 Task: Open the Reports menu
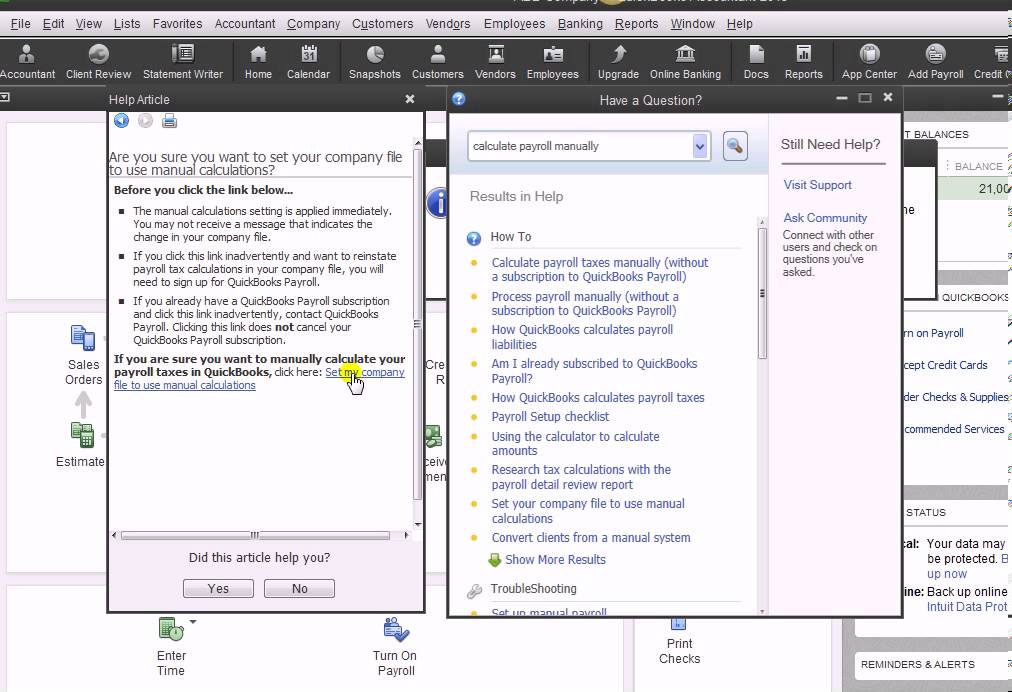tap(636, 24)
